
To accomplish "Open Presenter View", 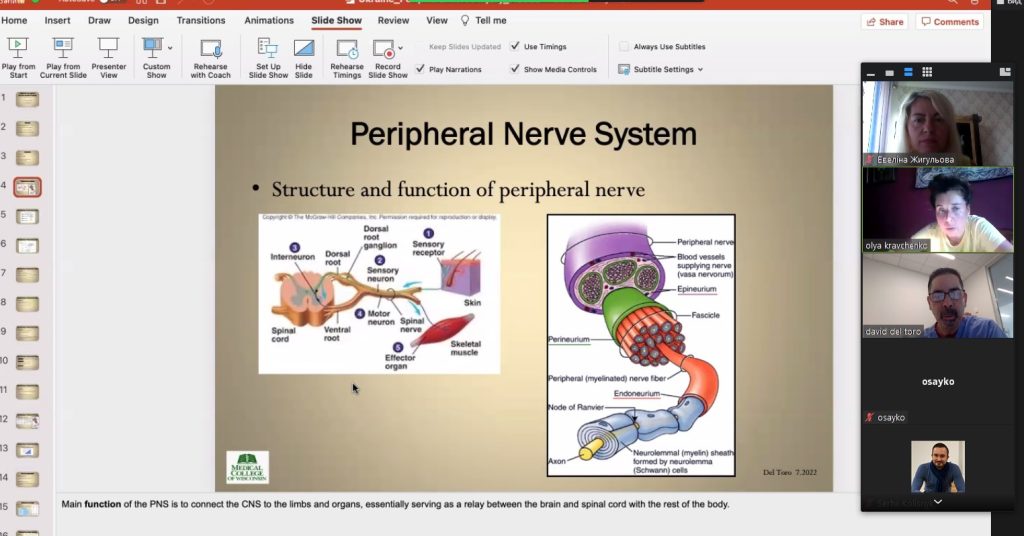I will click(108, 47).
